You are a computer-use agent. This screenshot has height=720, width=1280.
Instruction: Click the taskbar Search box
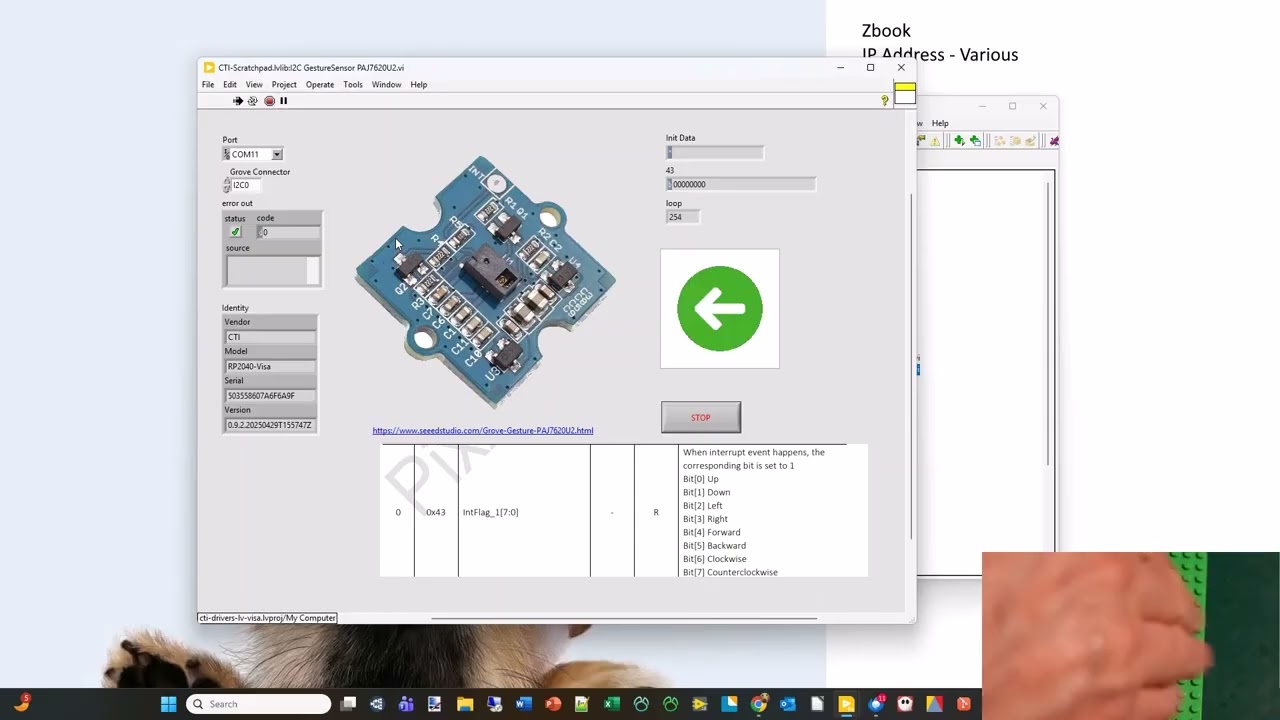click(258, 704)
